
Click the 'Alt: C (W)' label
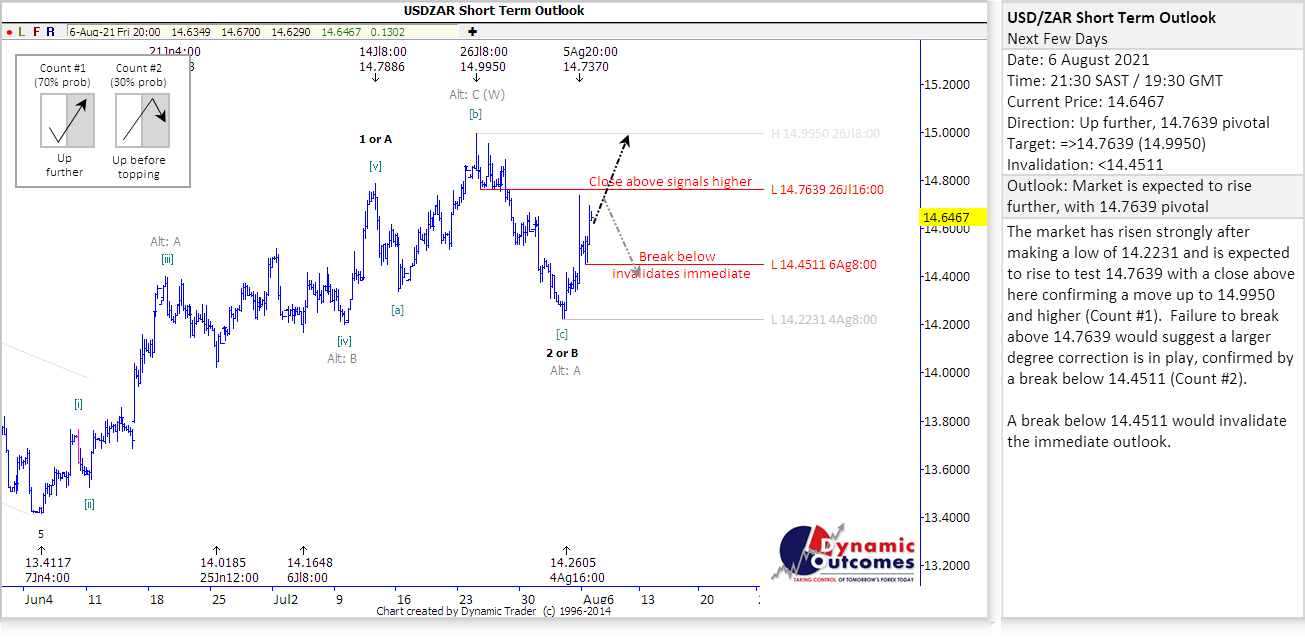[475, 95]
